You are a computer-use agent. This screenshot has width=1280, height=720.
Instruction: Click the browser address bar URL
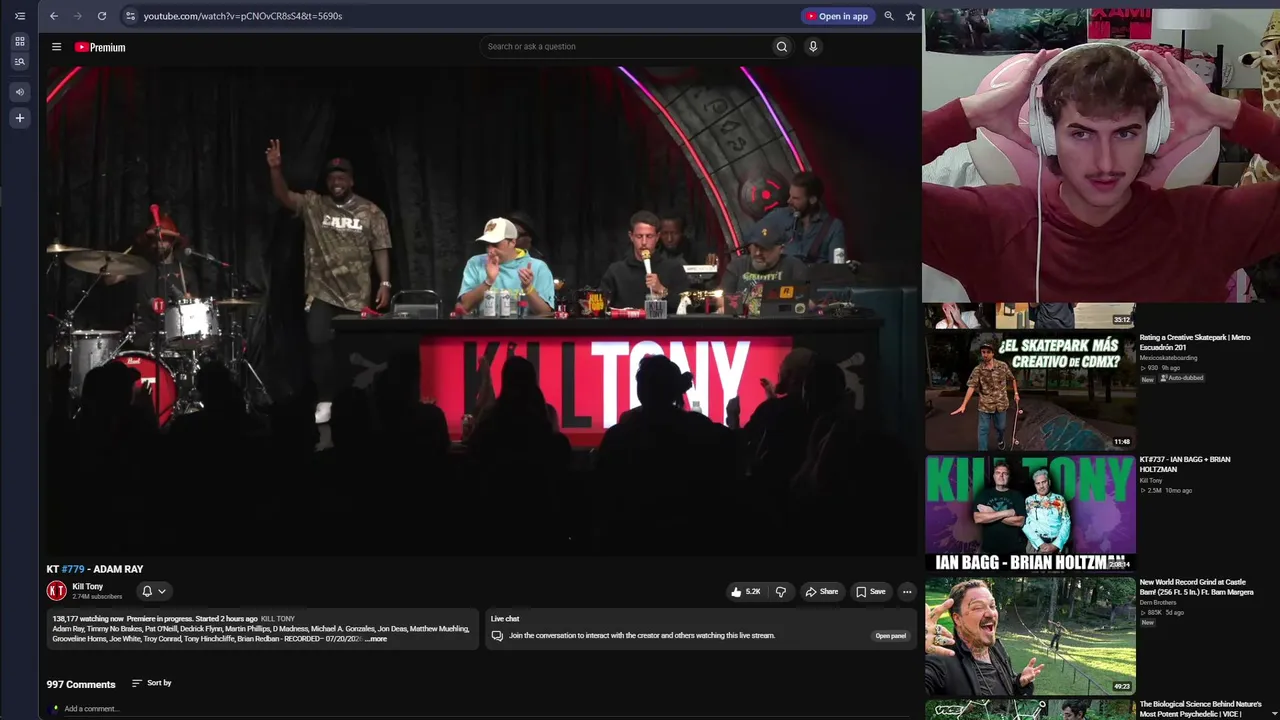(x=243, y=16)
